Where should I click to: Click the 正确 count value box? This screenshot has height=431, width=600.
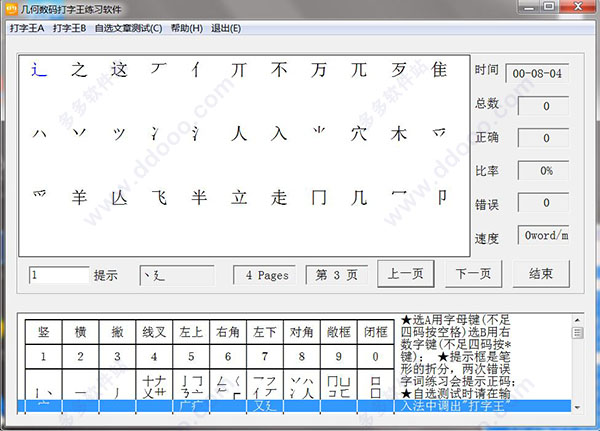pyautogui.click(x=543, y=138)
